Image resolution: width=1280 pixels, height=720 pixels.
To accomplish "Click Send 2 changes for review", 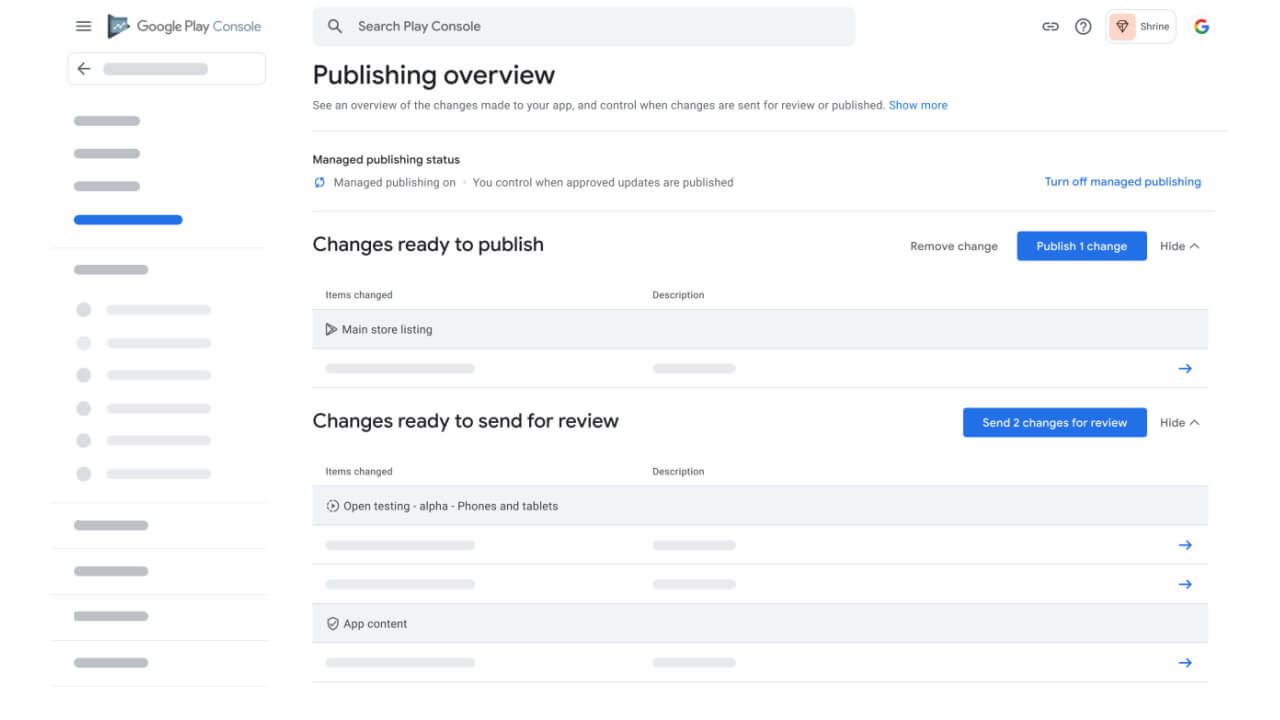I will [1054, 423].
